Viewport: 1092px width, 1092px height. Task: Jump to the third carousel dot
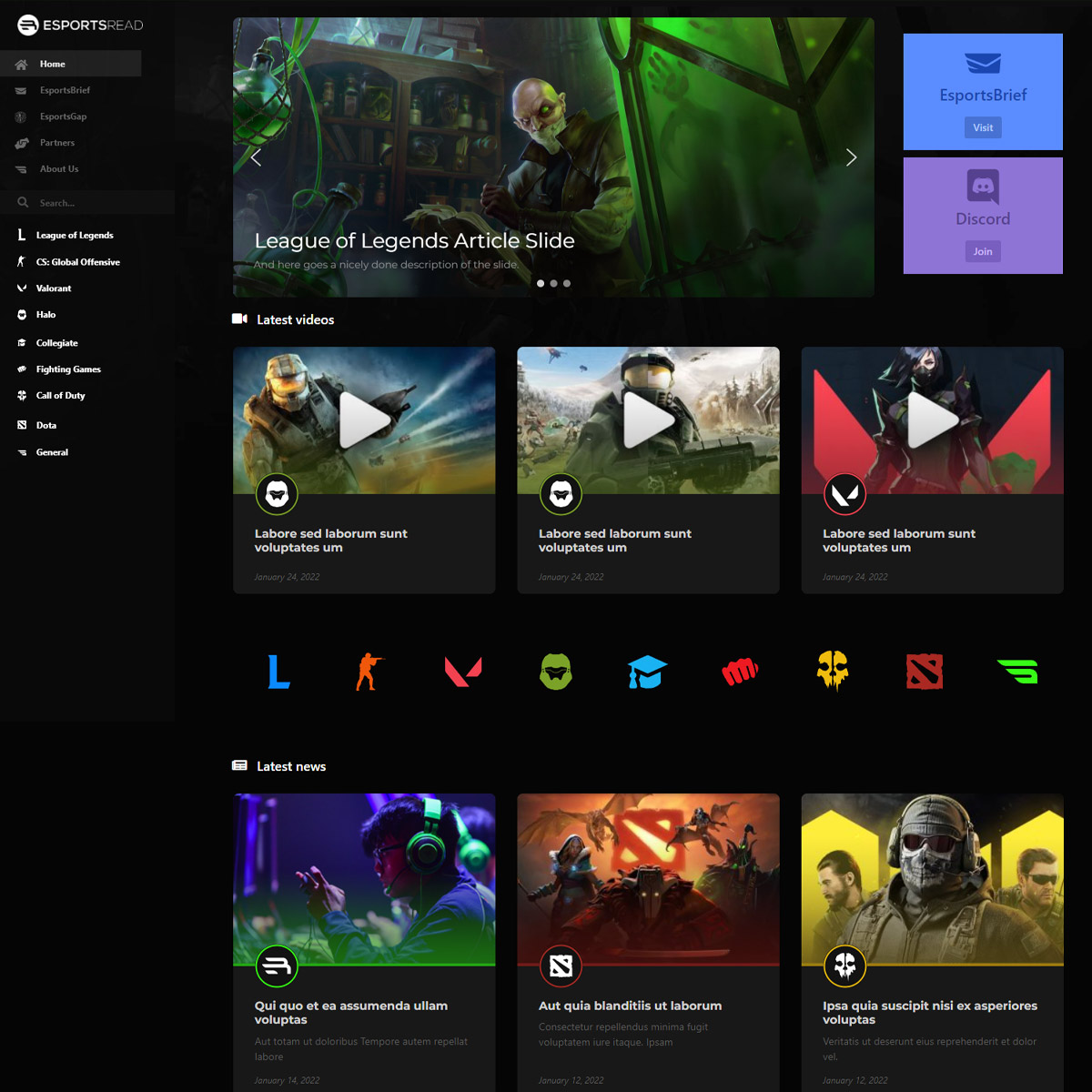pos(567,284)
